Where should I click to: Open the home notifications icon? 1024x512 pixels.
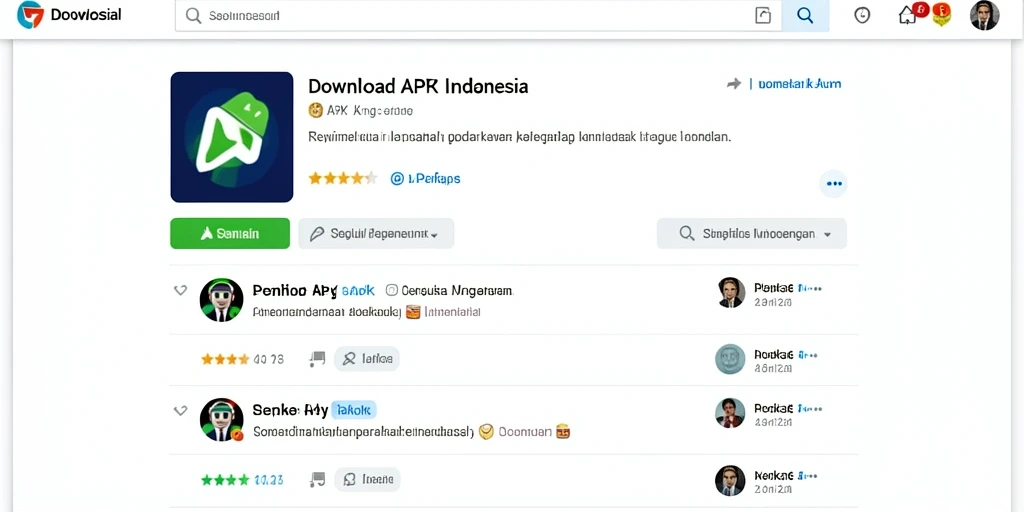pyautogui.click(x=908, y=16)
